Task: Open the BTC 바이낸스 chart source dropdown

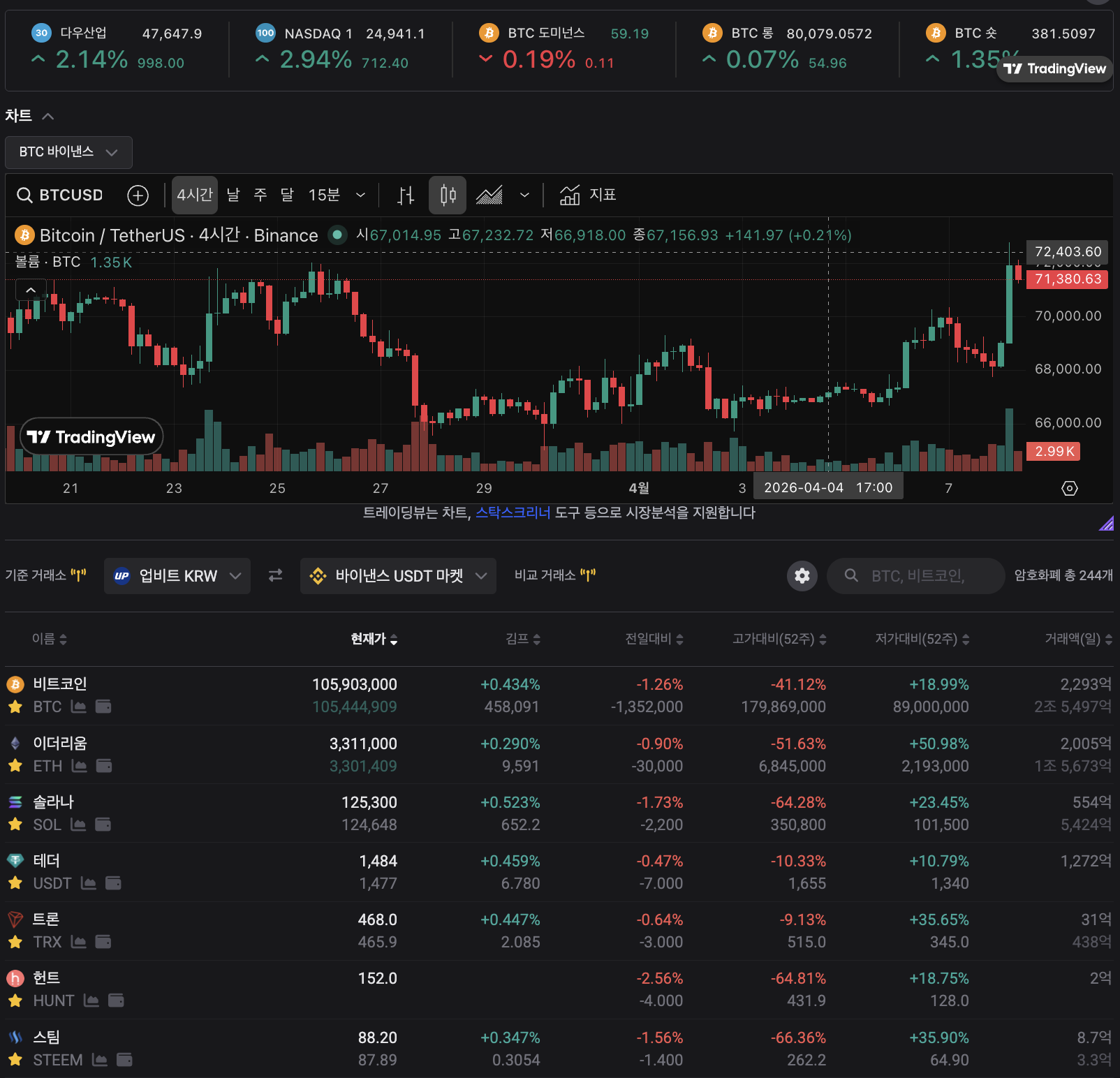Action: tap(68, 152)
